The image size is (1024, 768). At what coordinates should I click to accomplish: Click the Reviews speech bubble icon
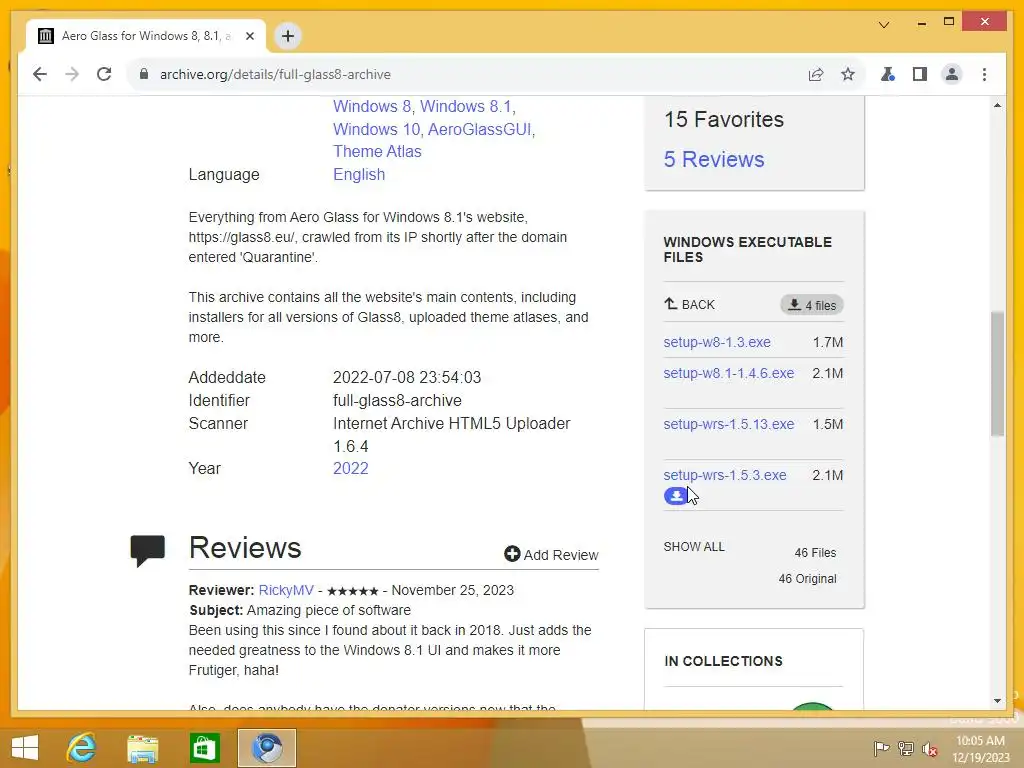click(148, 550)
